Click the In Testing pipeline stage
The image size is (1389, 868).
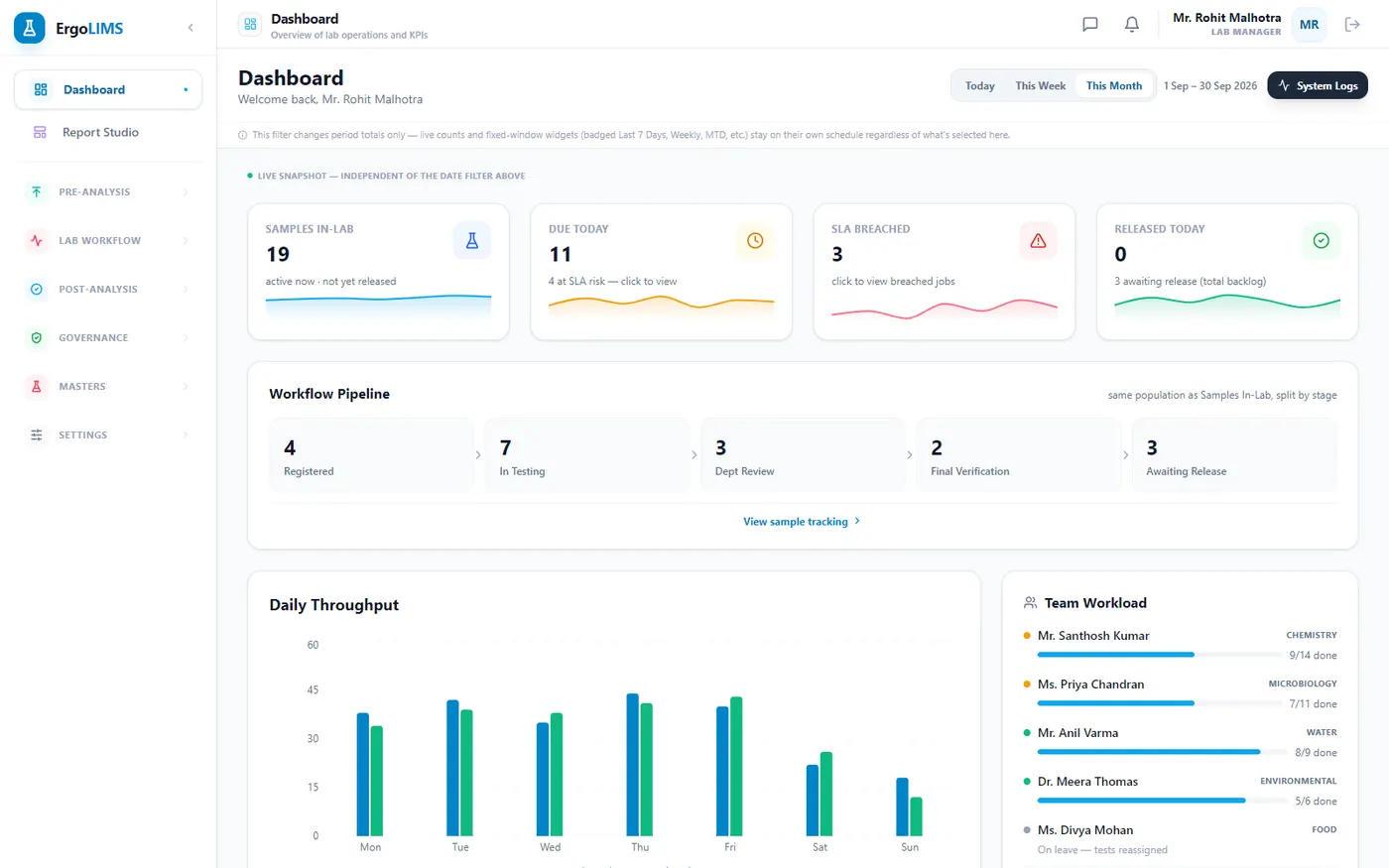[x=587, y=455]
